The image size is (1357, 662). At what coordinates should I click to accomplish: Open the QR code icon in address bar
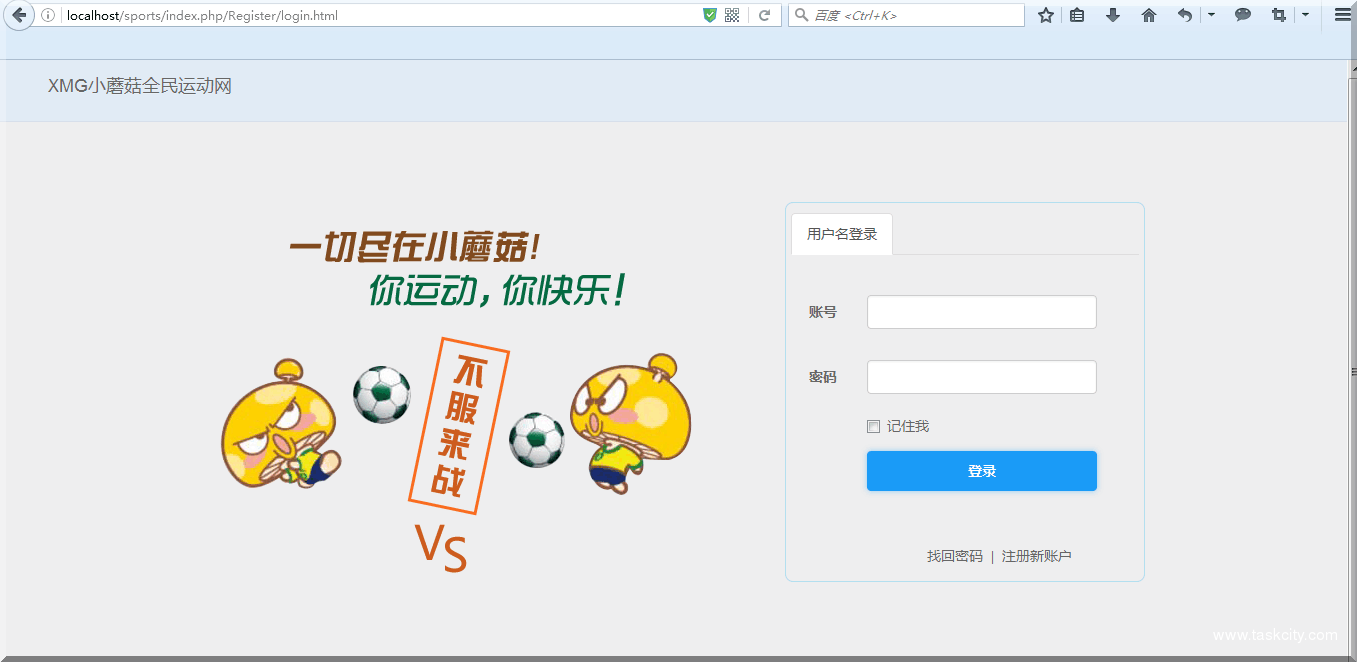click(x=732, y=15)
